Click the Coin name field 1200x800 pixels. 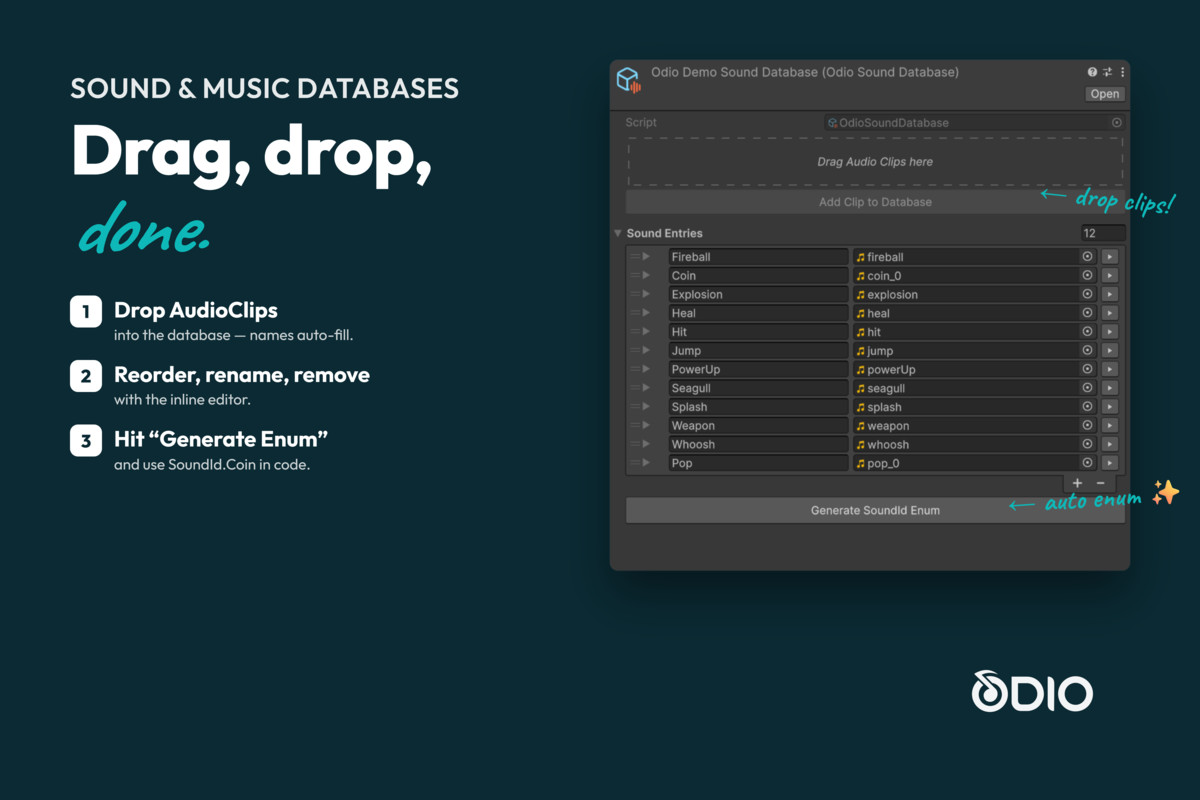[x=758, y=276]
